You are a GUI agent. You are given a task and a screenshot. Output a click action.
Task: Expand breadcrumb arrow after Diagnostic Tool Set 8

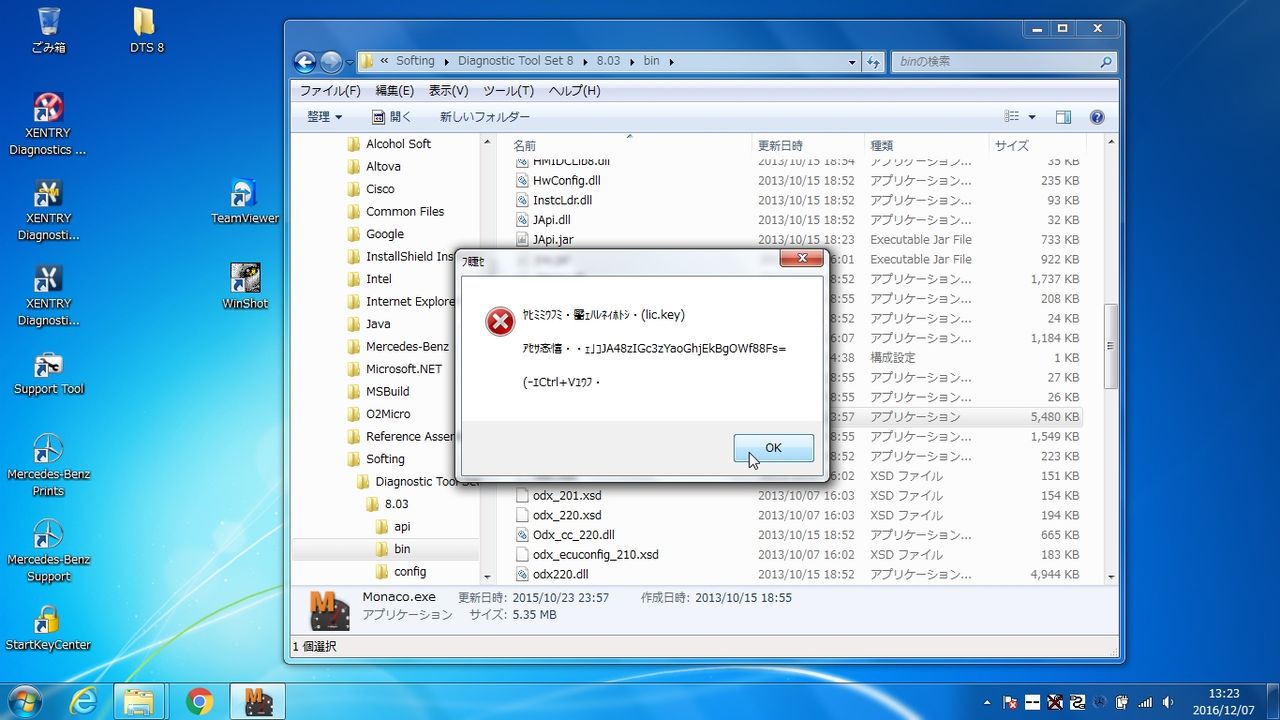click(x=585, y=61)
